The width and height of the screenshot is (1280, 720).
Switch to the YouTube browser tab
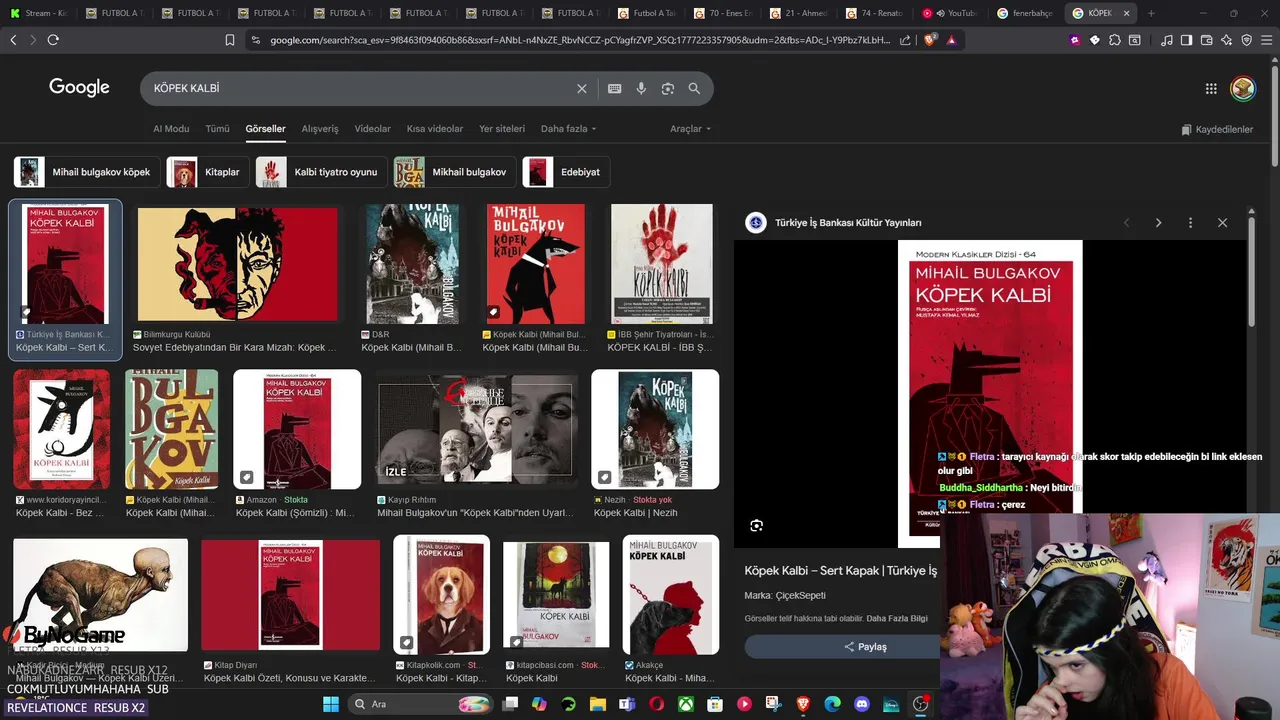(x=950, y=13)
